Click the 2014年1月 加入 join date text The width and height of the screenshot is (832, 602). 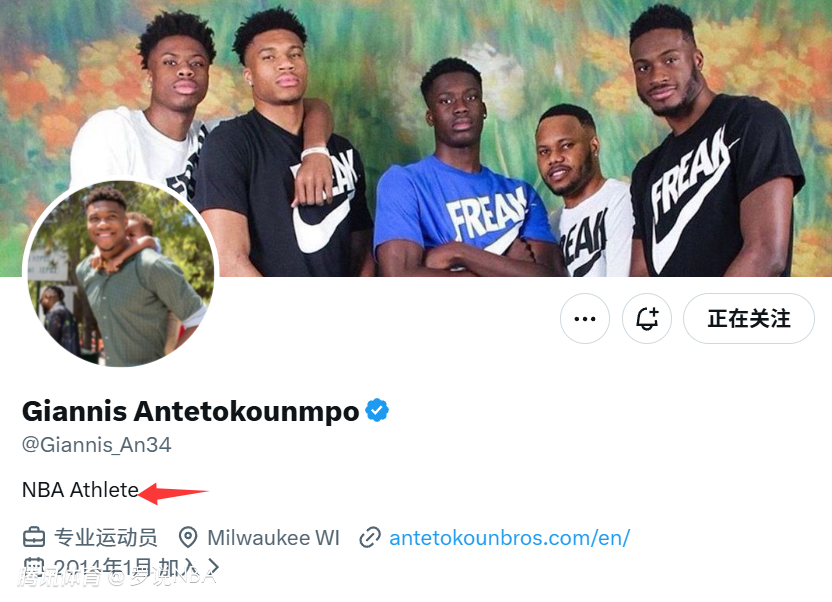125,569
